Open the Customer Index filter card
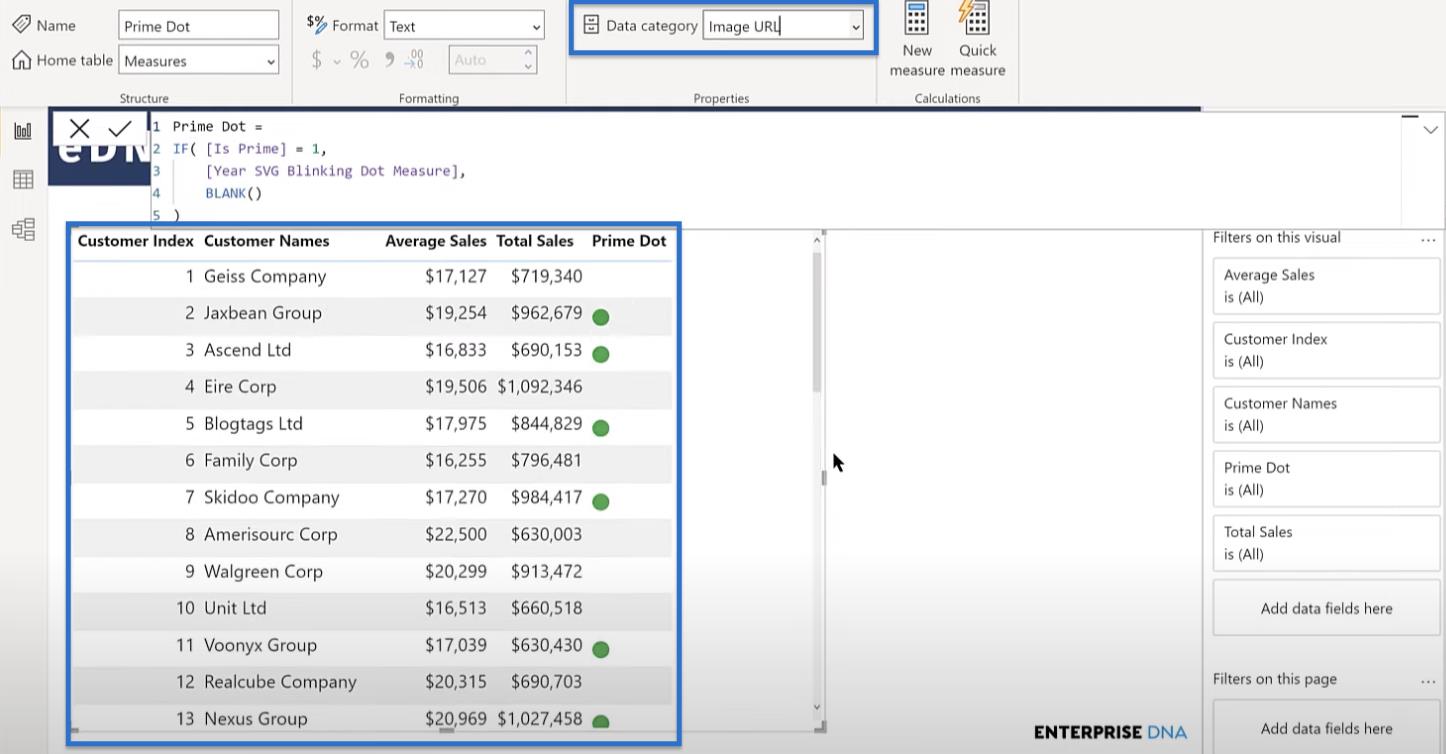 point(1326,350)
